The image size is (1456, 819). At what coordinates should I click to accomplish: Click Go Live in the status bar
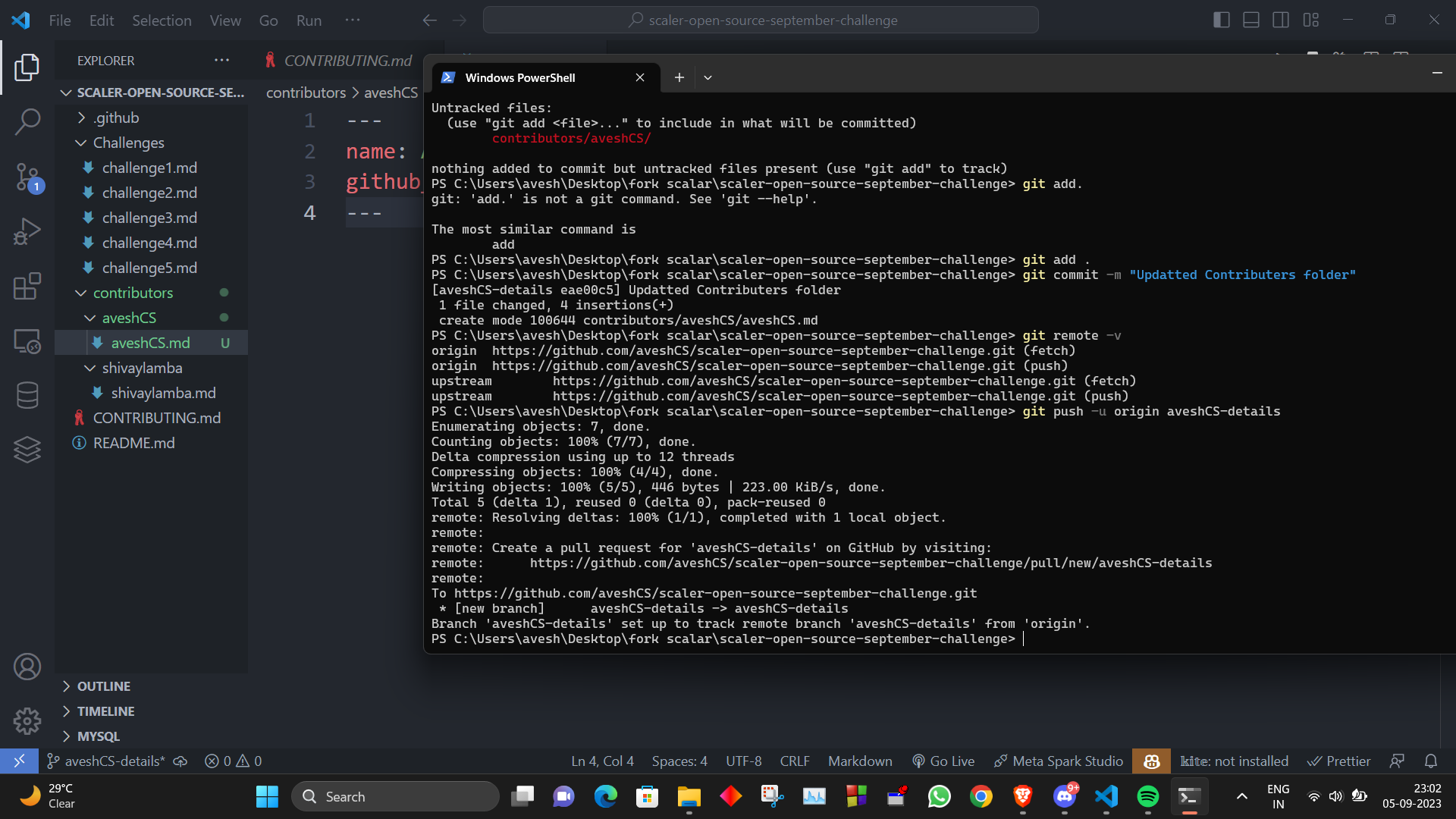point(943,761)
